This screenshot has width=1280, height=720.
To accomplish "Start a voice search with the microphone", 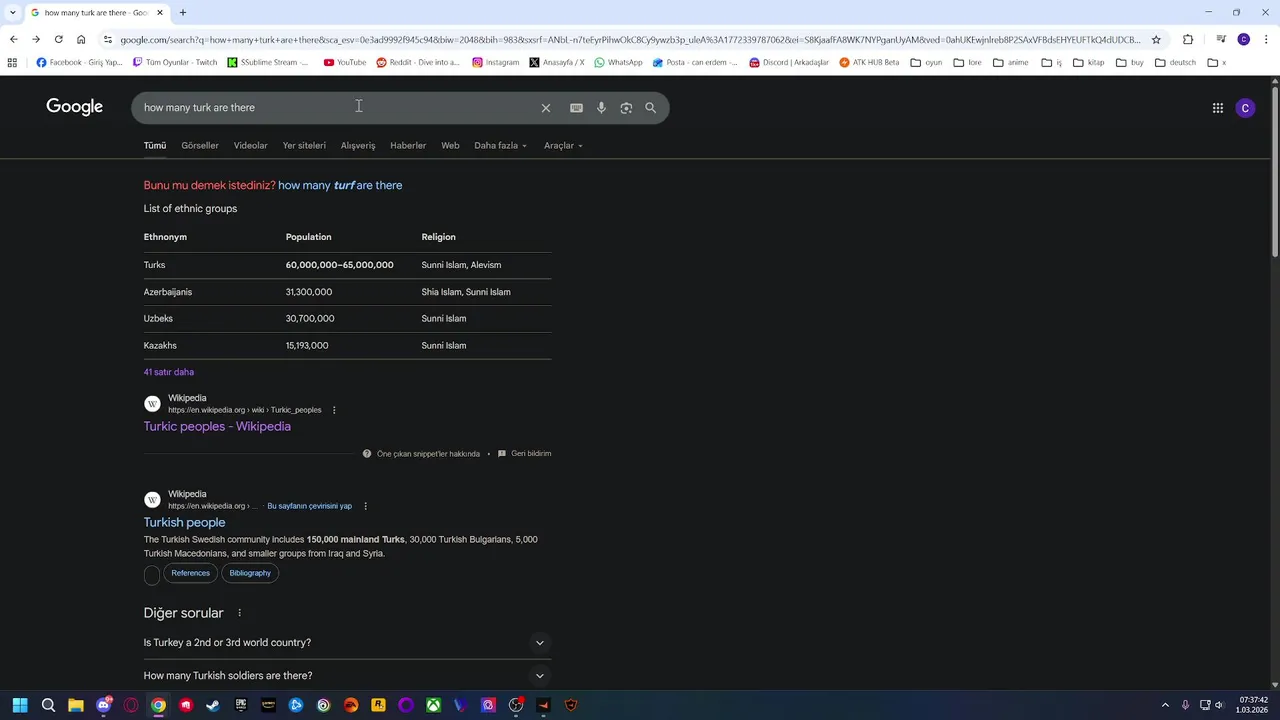I will tap(601, 108).
